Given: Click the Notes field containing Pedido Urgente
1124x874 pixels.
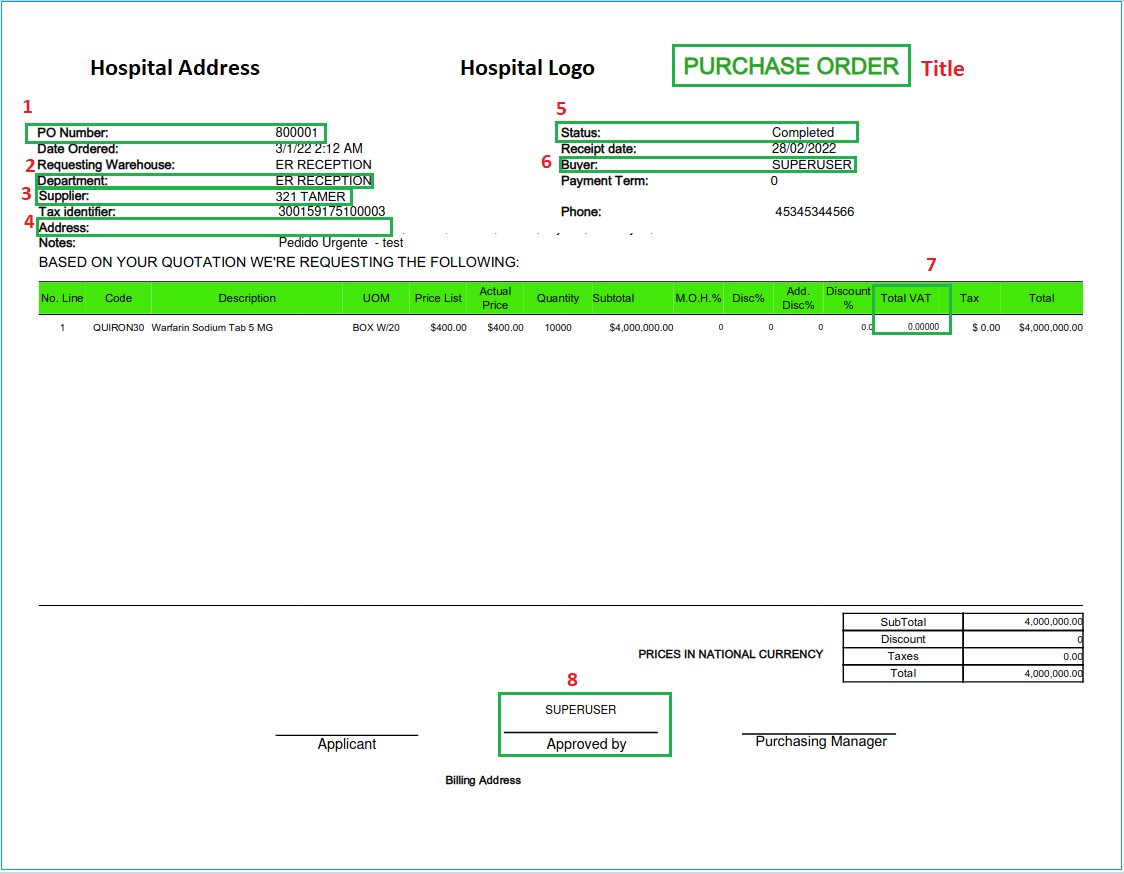Looking at the screenshot, I should [x=340, y=242].
